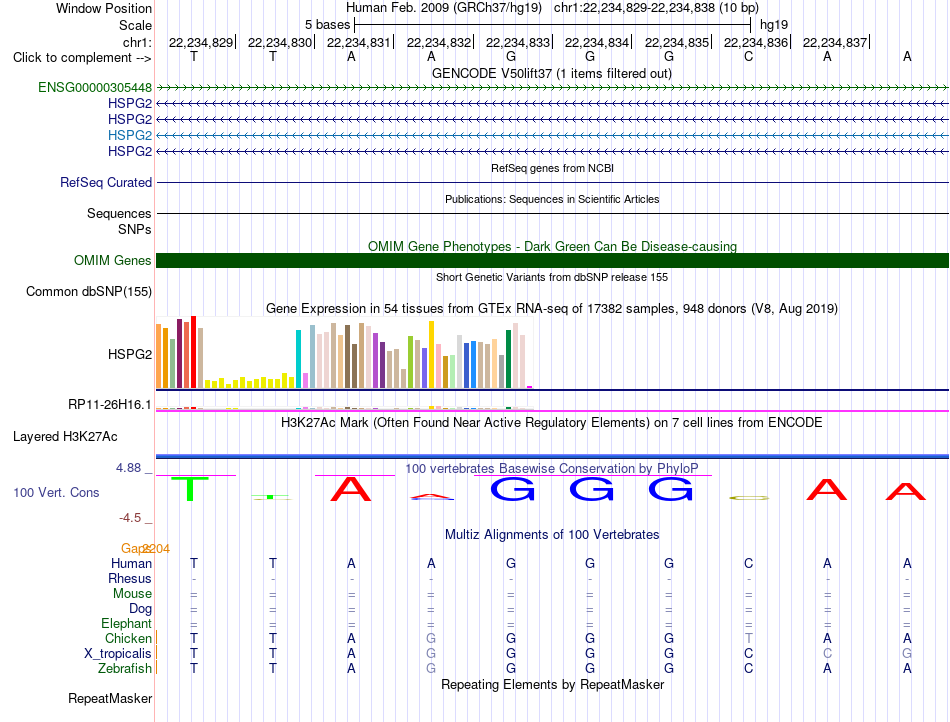Viewport: 950px width, 722px height.
Task: Open '100 vertebrates Basewise Conservation by PhyloP' title
Action: [x=552, y=469]
